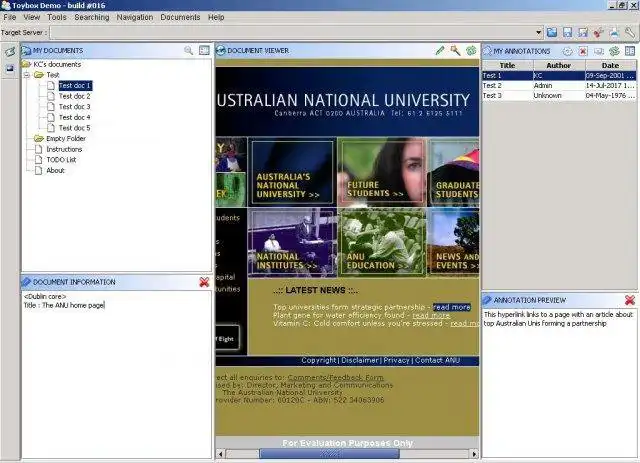This screenshot has width=640, height=463.
Task: Open the Documents menu
Action: tap(180, 17)
